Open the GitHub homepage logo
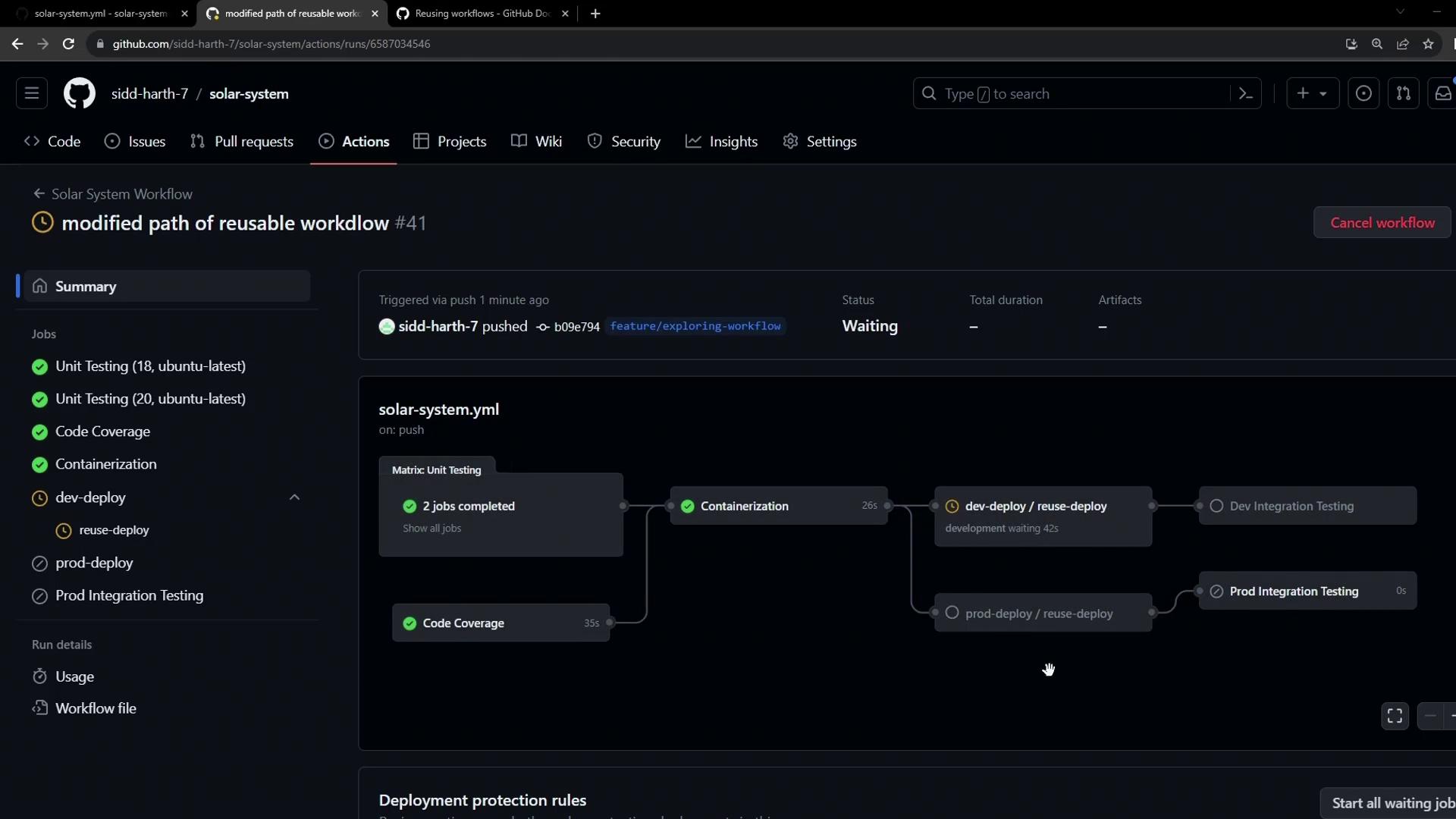Screen dimensions: 1456x819 (x=79, y=94)
